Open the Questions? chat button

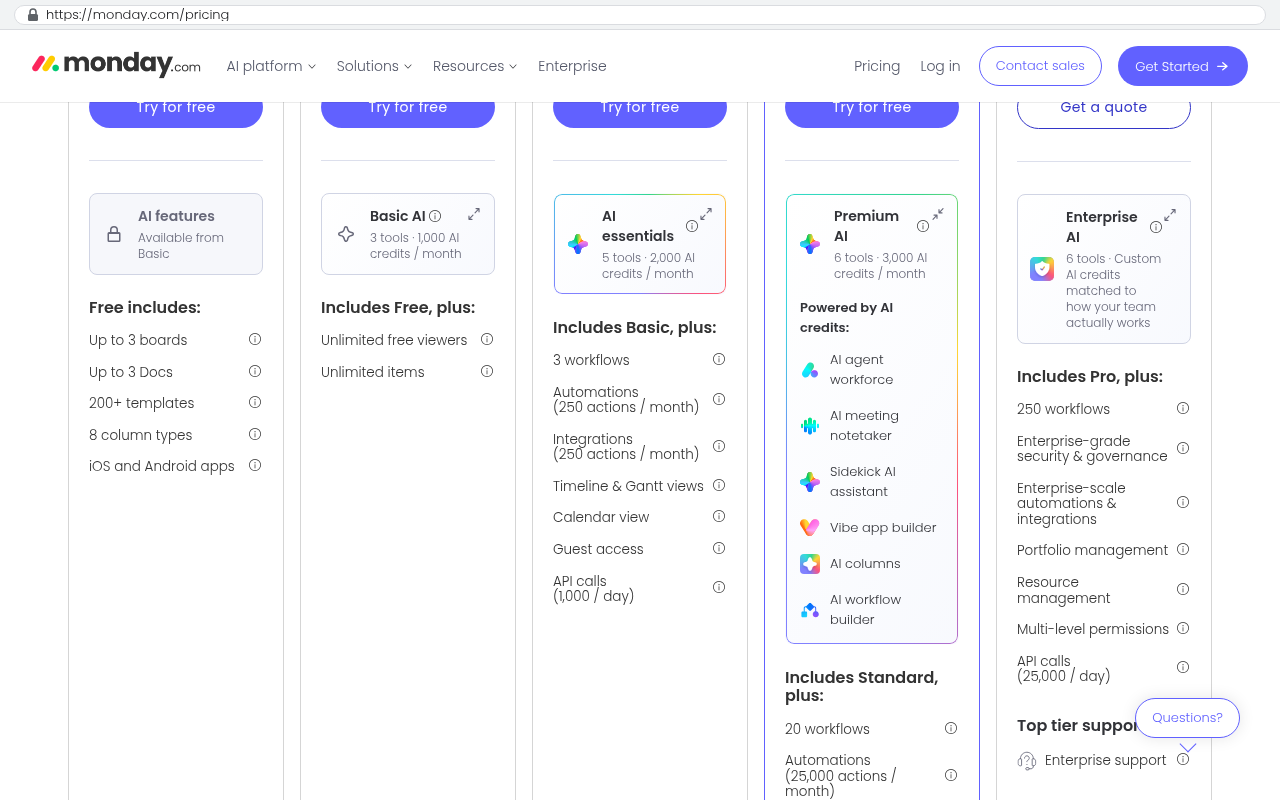pos(1187,718)
